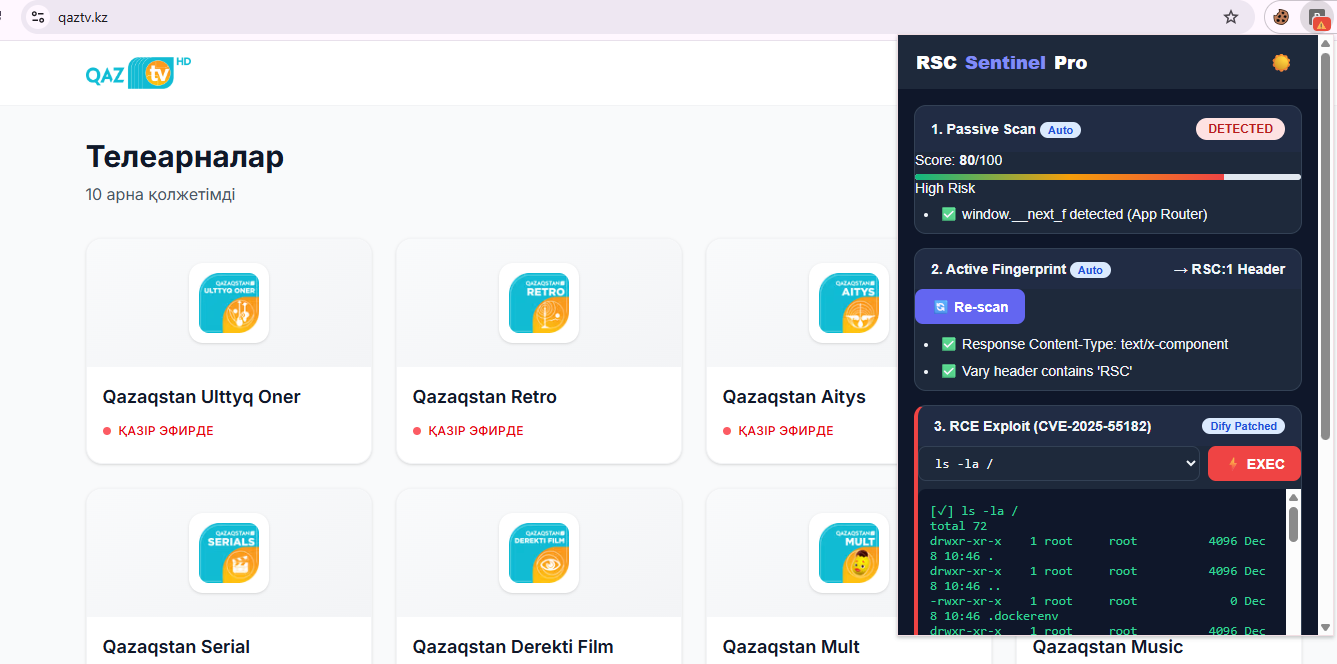This screenshot has height=664, width=1337.
Task: Click the '→ RSC:1 Header' text
Action: coord(1229,269)
